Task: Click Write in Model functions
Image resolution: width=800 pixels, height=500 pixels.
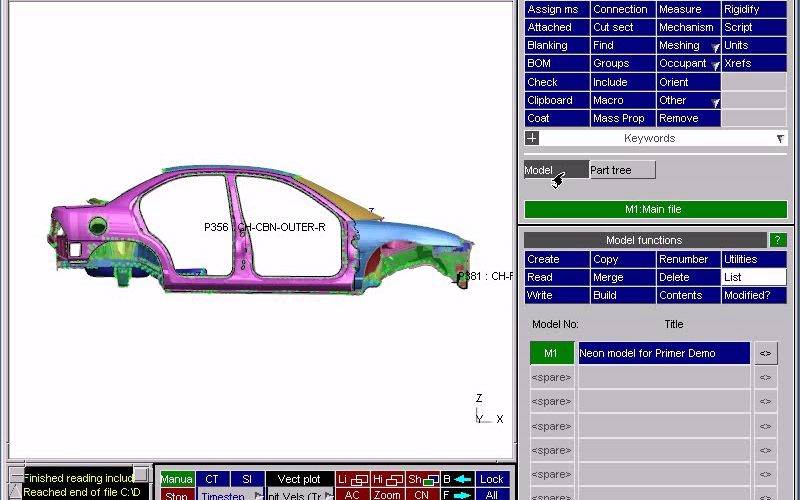Action: click(557, 295)
